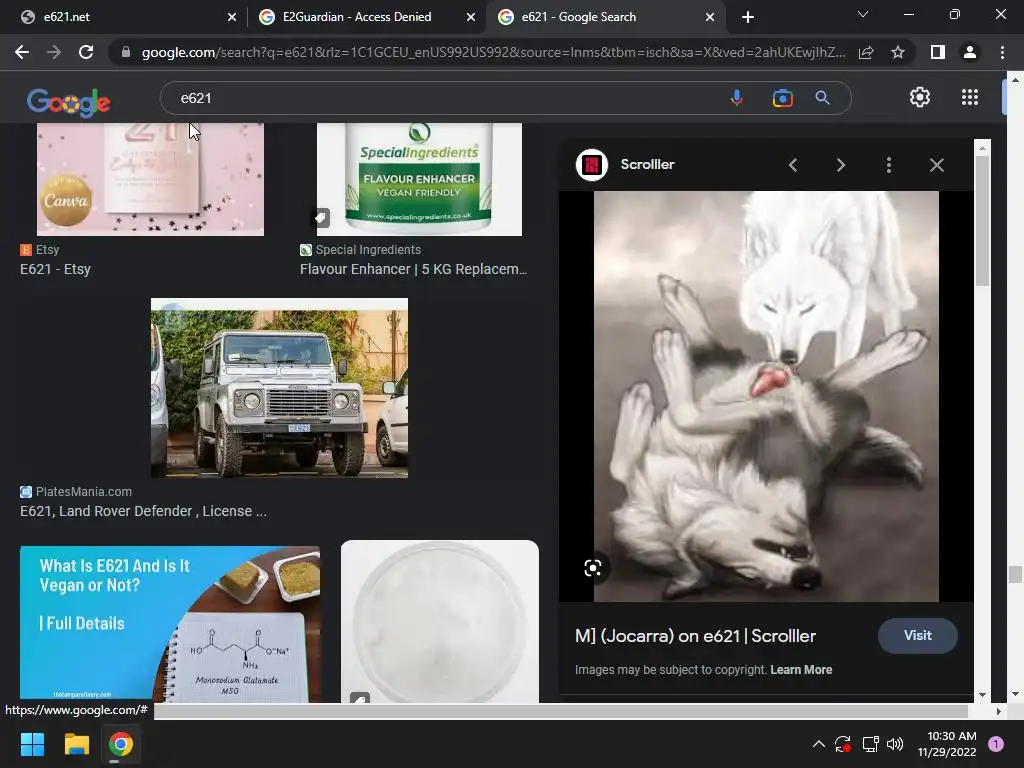Image resolution: width=1024 pixels, height=768 pixels.
Task: Select the e621 Google Search tab
Action: [605, 17]
